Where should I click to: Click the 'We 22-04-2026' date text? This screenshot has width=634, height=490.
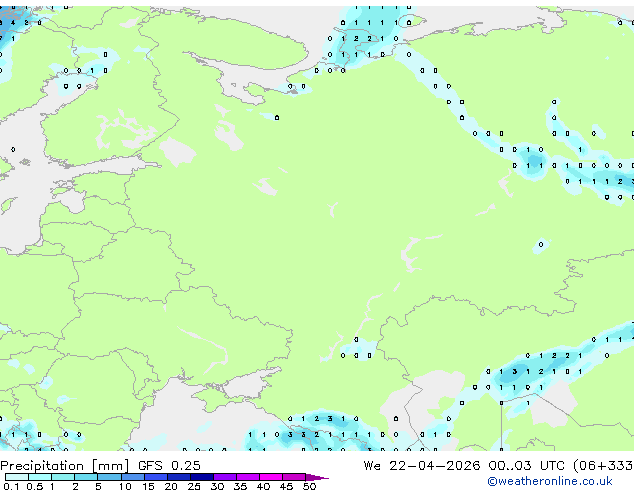pos(422,466)
